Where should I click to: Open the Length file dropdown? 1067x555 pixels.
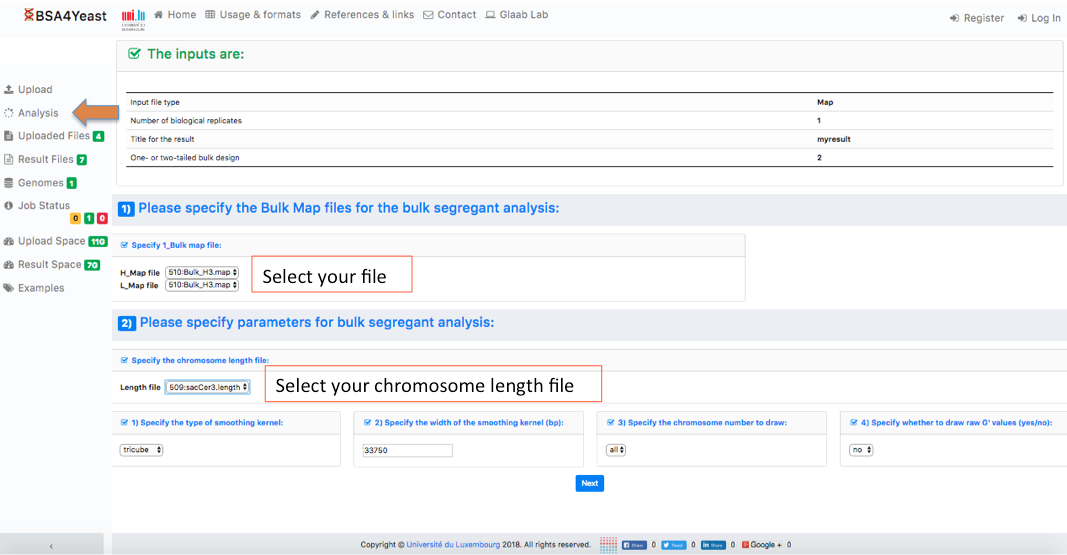(x=207, y=387)
